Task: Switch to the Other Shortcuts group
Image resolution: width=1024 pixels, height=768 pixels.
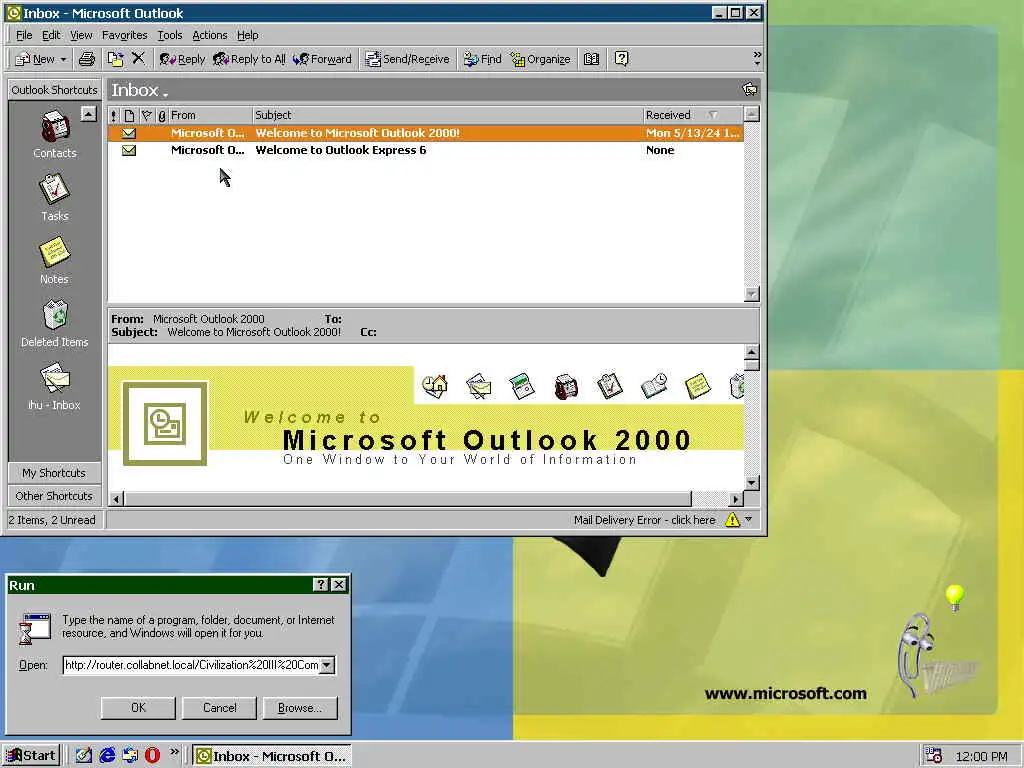Action: [x=54, y=496]
